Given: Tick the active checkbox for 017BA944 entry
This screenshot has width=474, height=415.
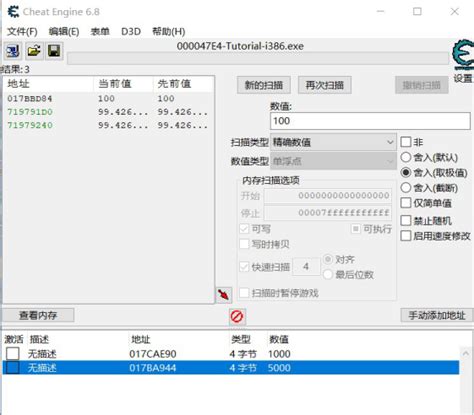Looking at the screenshot, I should tap(13, 368).
